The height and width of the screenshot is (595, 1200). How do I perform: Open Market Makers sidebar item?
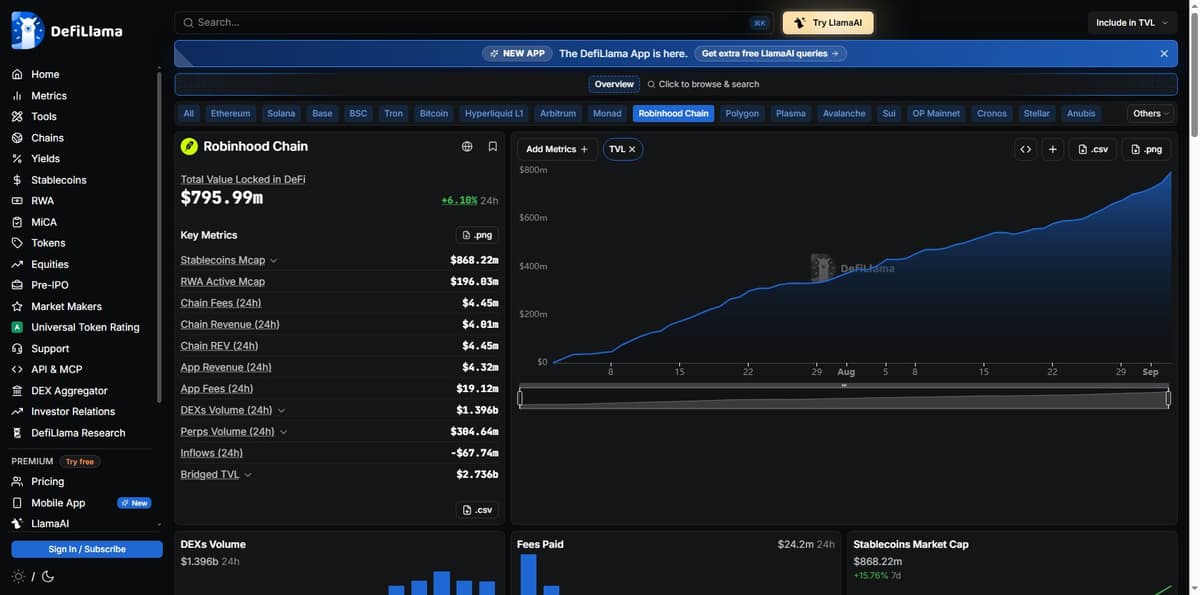point(66,306)
